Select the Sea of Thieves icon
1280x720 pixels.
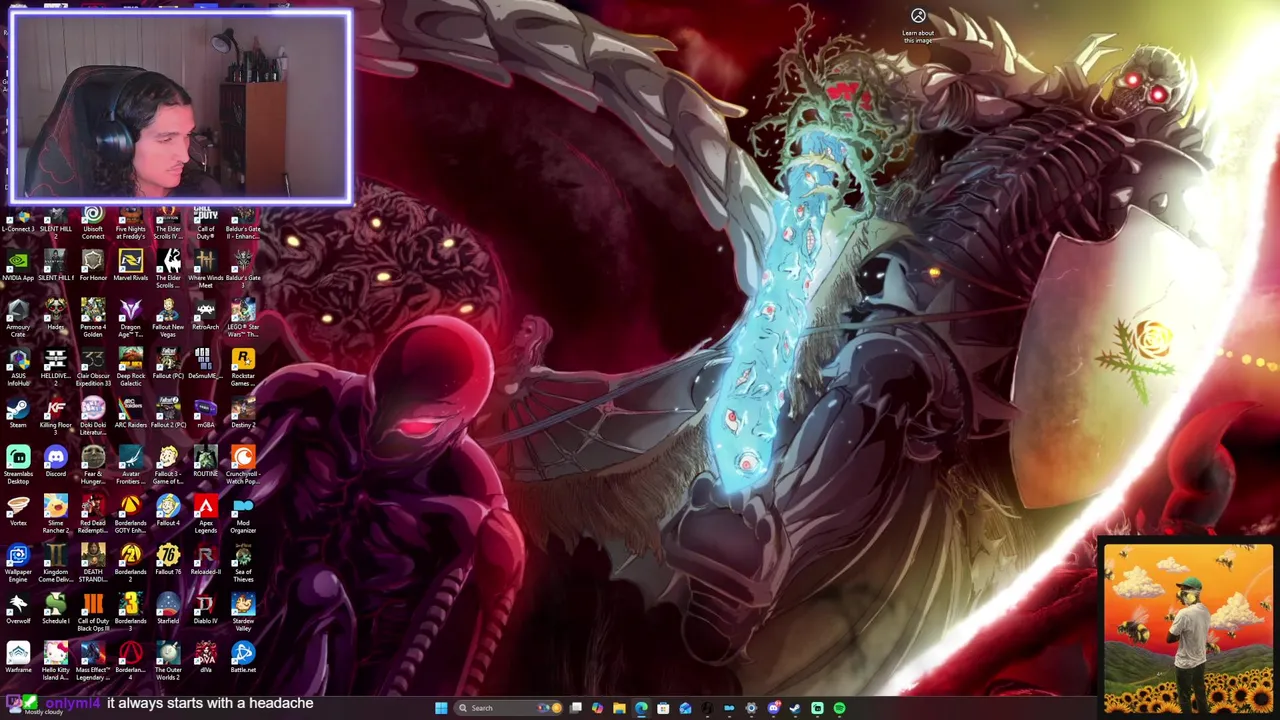coord(243,564)
